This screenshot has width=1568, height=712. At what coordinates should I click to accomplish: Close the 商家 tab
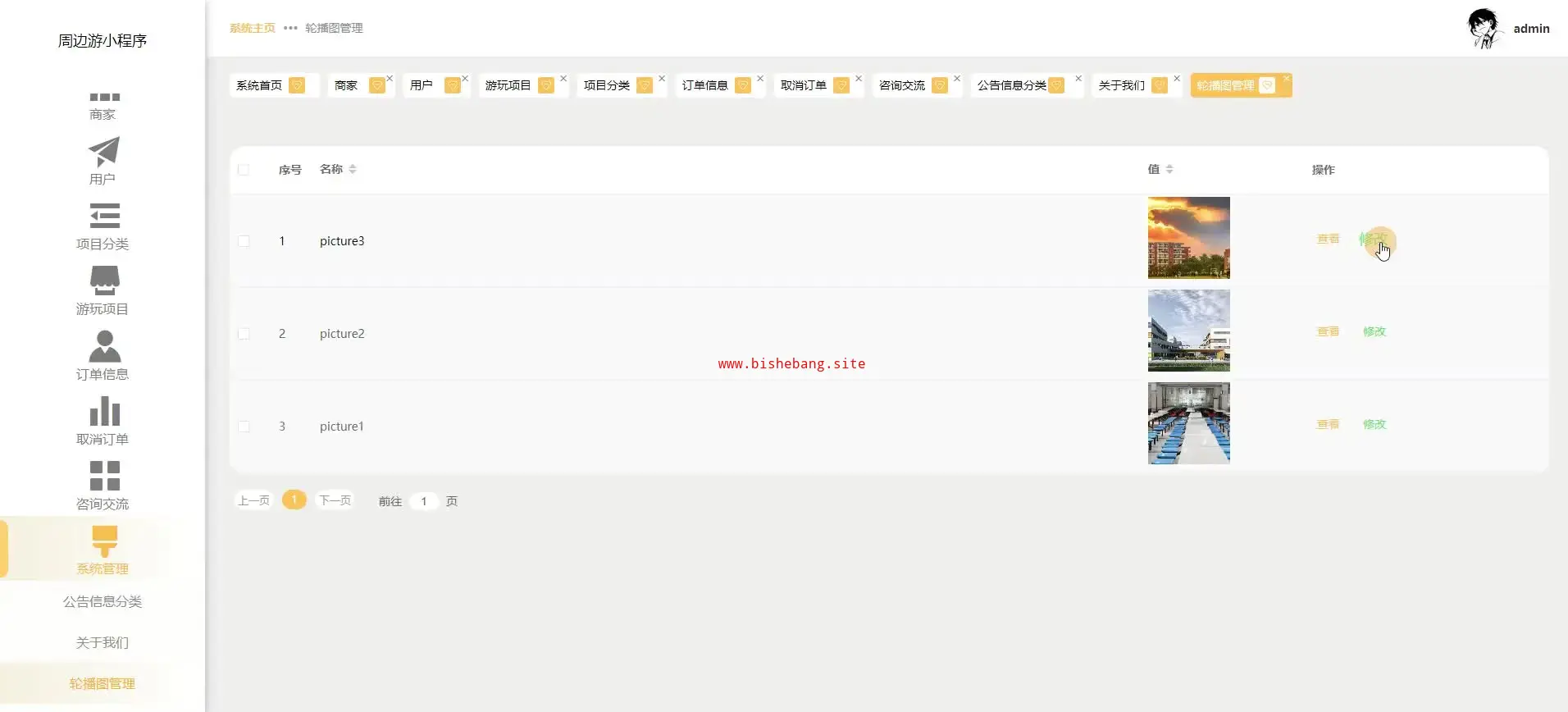tap(390, 79)
